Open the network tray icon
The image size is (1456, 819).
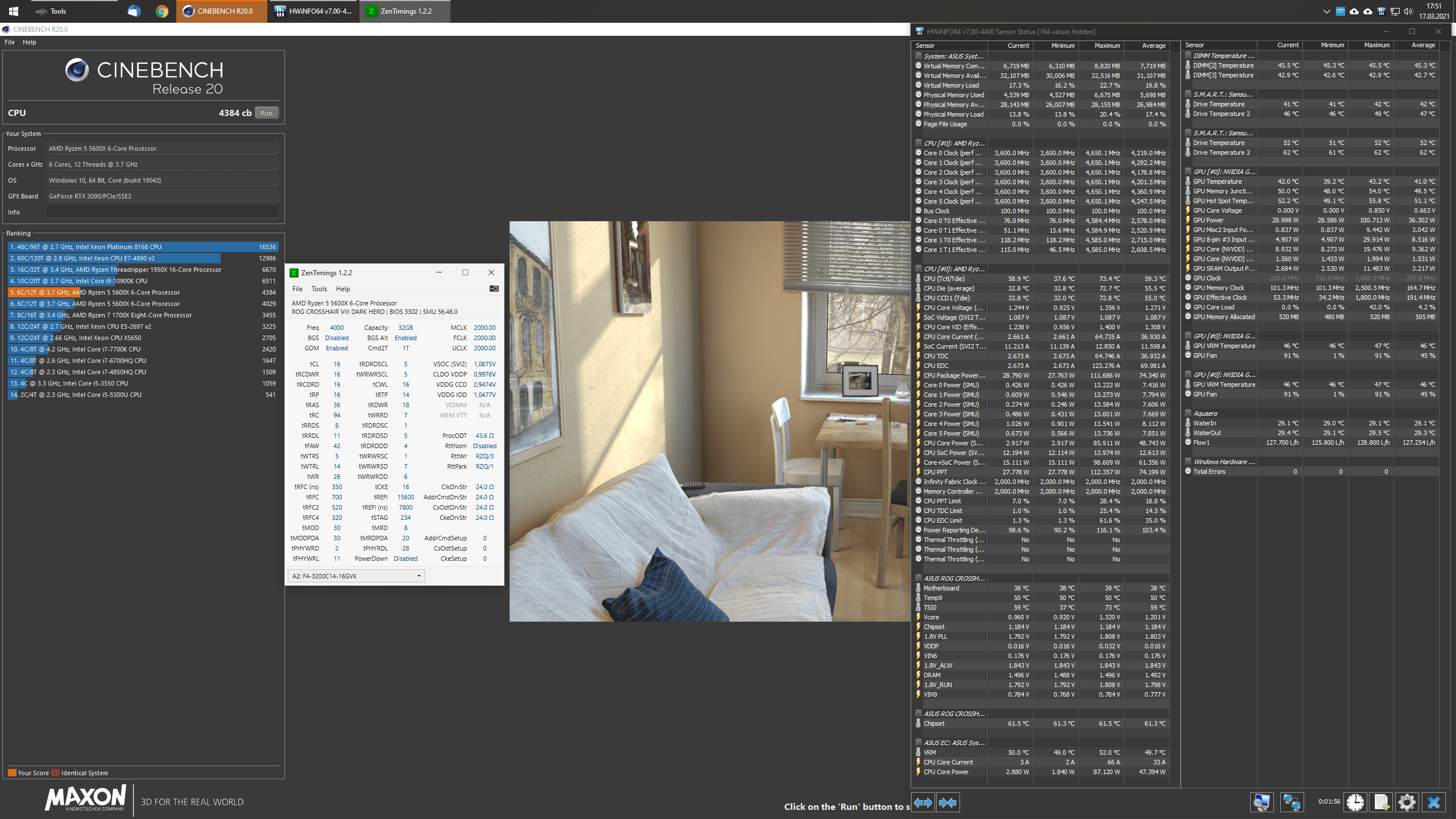tap(1395, 11)
